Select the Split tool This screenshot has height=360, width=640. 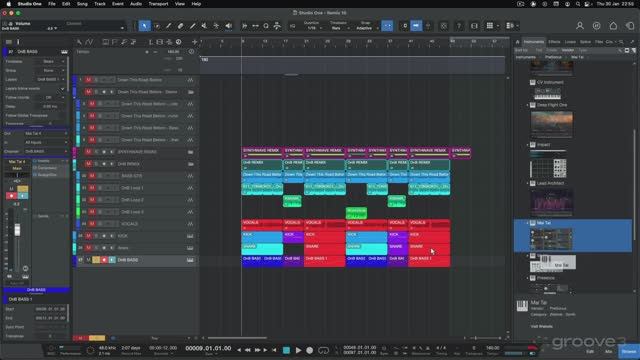tap(169, 26)
